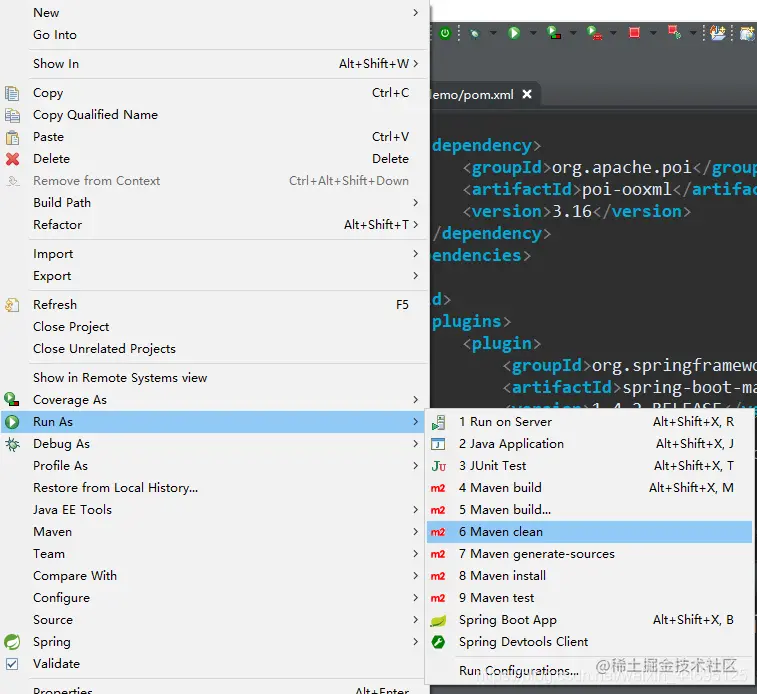The image size is (757, 694).
Task: Click the Run As green play icon
Action: click(12, 422)
